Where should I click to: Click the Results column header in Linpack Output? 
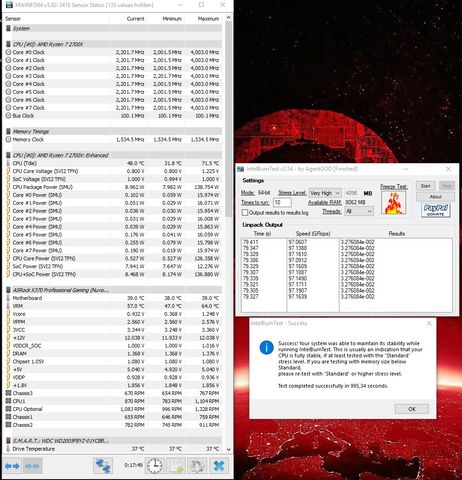pyautogui.click(x=396, y=234)
